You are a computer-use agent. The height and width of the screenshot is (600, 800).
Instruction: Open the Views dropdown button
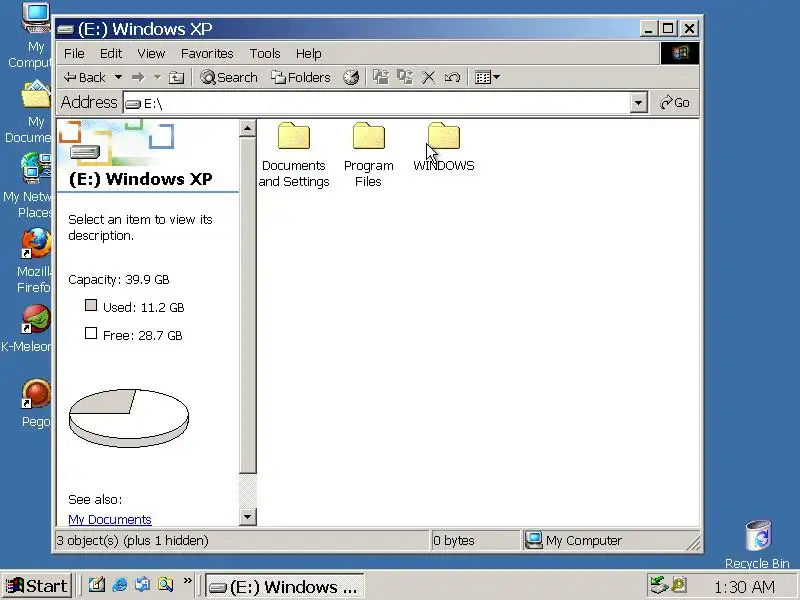[487, 78]
